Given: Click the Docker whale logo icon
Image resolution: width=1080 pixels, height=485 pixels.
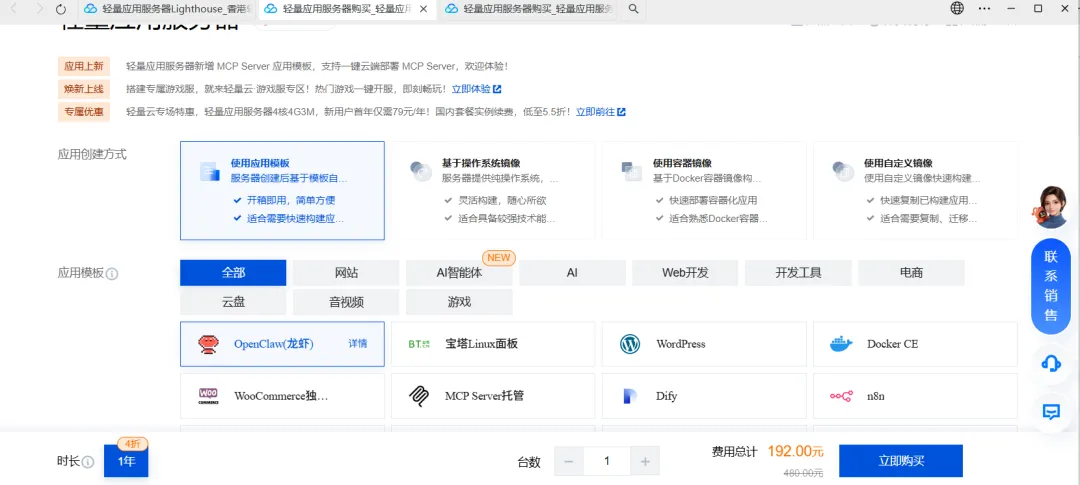Looking at the screenshot, I should pyautogui.click(x=842, y=344).
